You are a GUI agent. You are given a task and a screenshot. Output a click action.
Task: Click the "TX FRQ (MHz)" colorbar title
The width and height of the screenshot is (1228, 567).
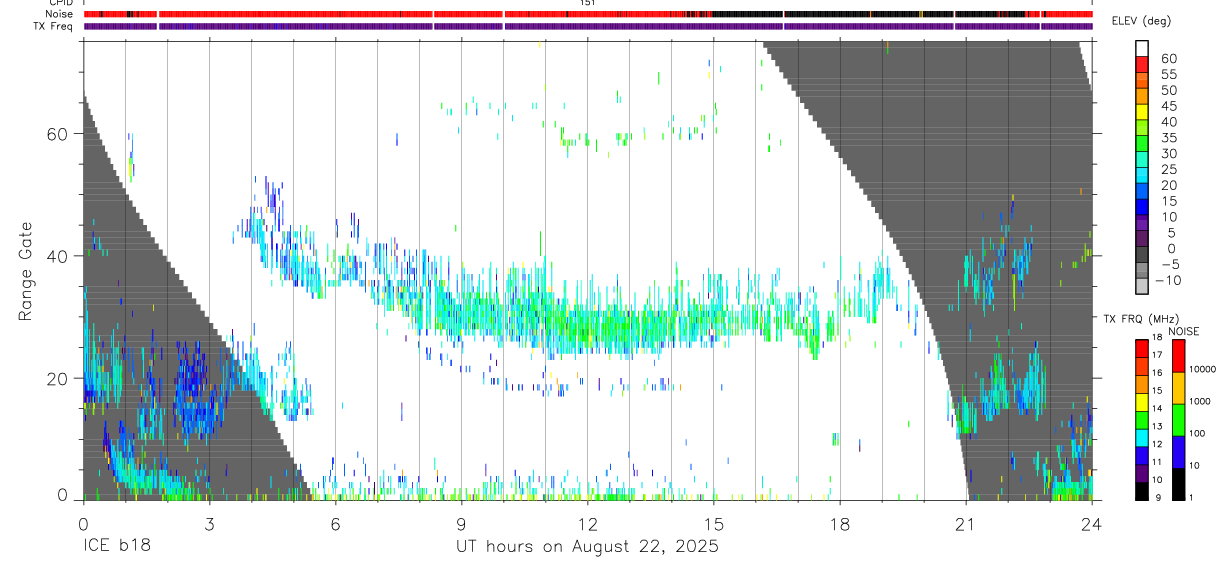tap(1141, 319)
